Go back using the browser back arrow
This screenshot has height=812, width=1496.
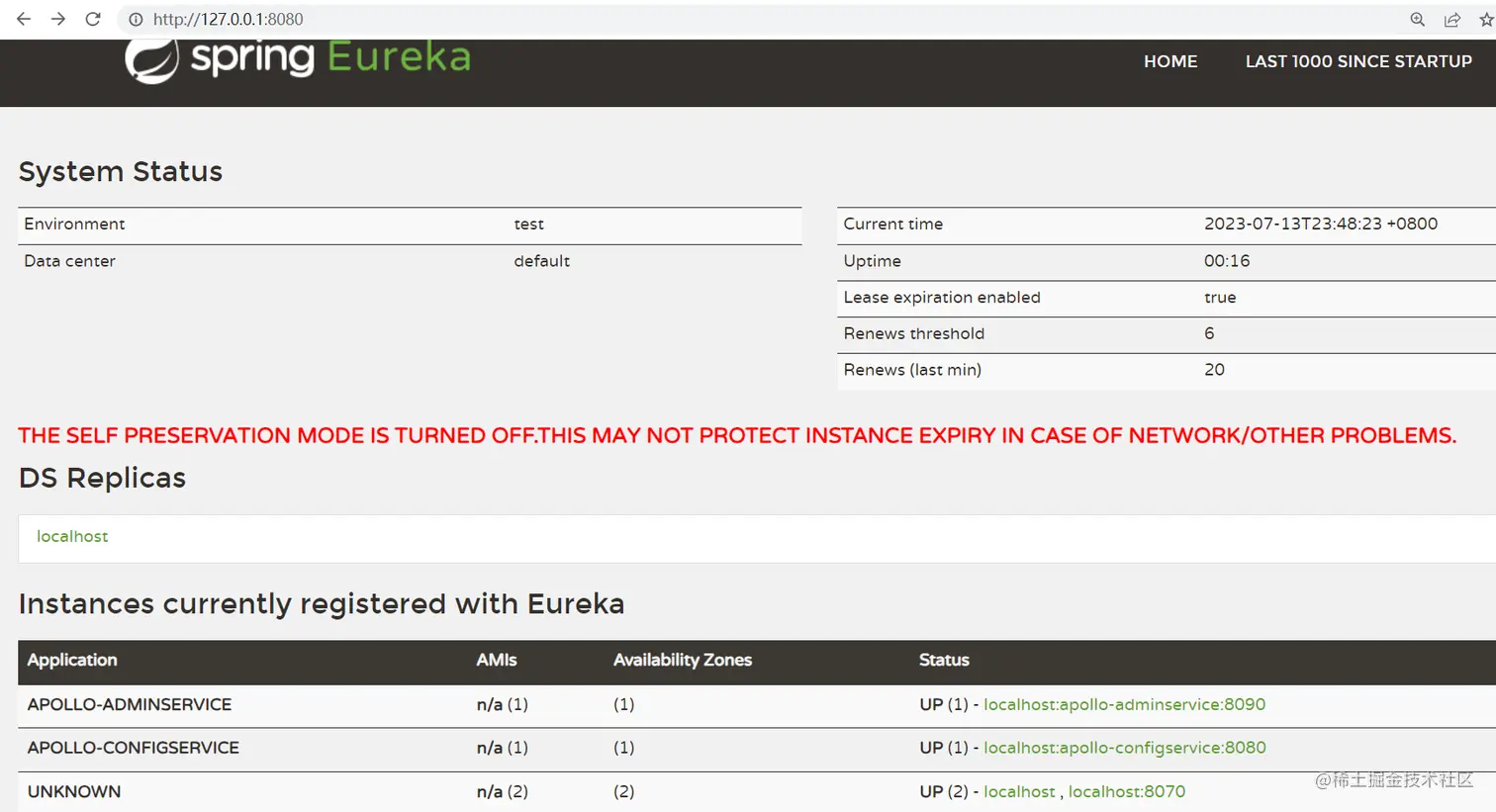coord(24,19)
